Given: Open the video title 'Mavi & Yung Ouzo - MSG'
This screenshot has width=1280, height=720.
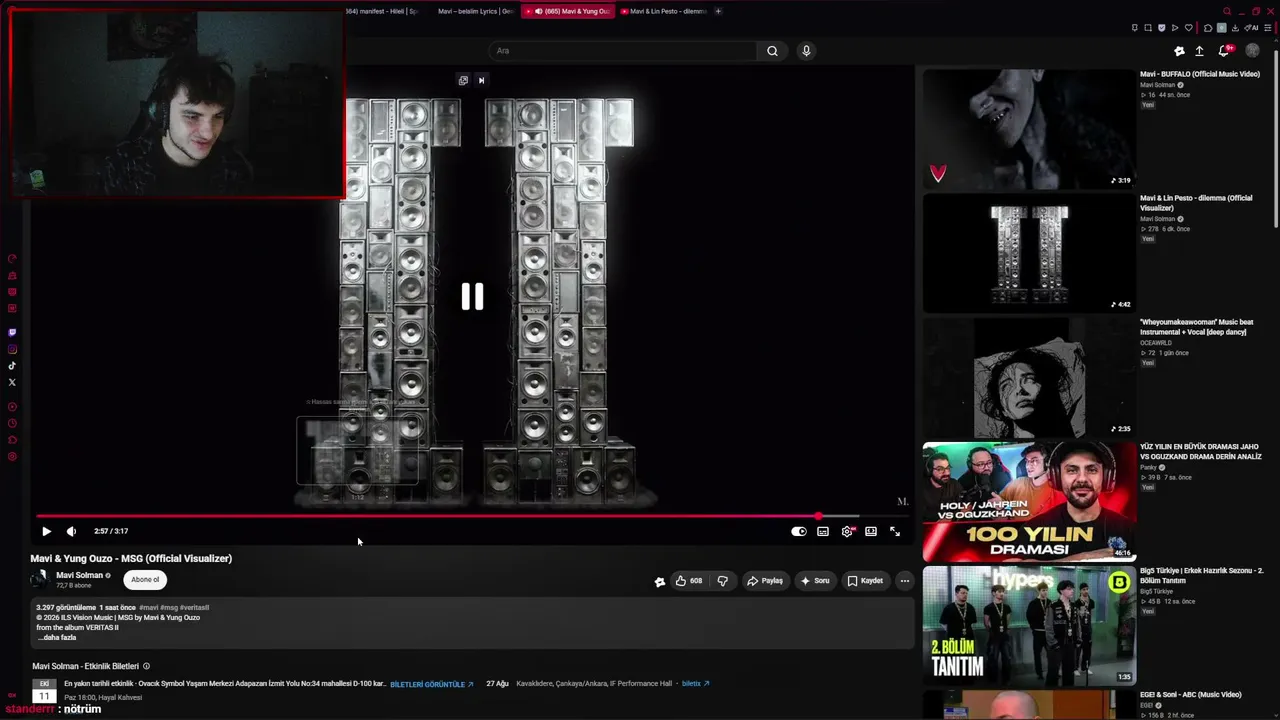Looking at the screenshot, I should (x=131, y=559).
